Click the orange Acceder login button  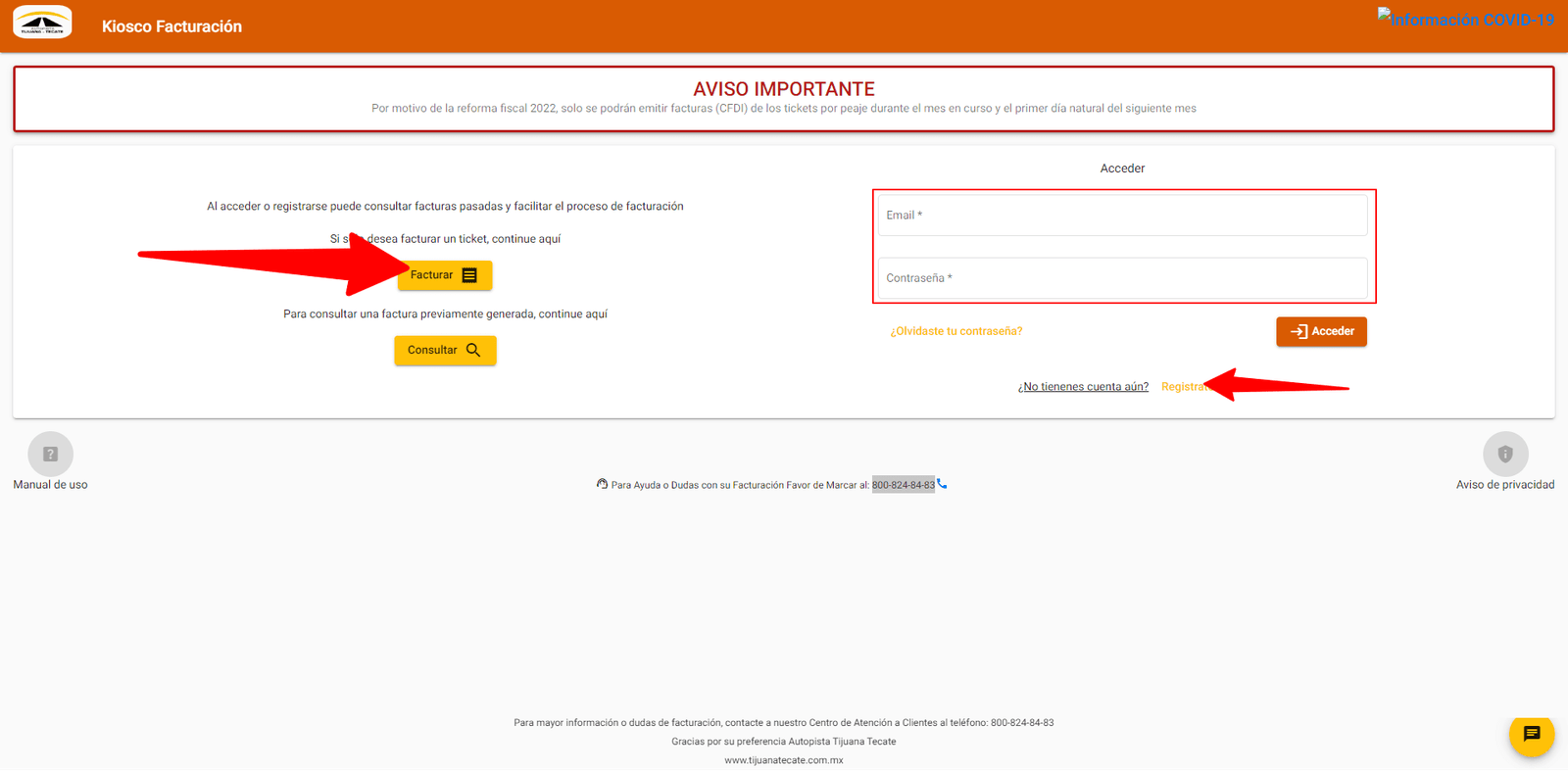click(1321, 331)
